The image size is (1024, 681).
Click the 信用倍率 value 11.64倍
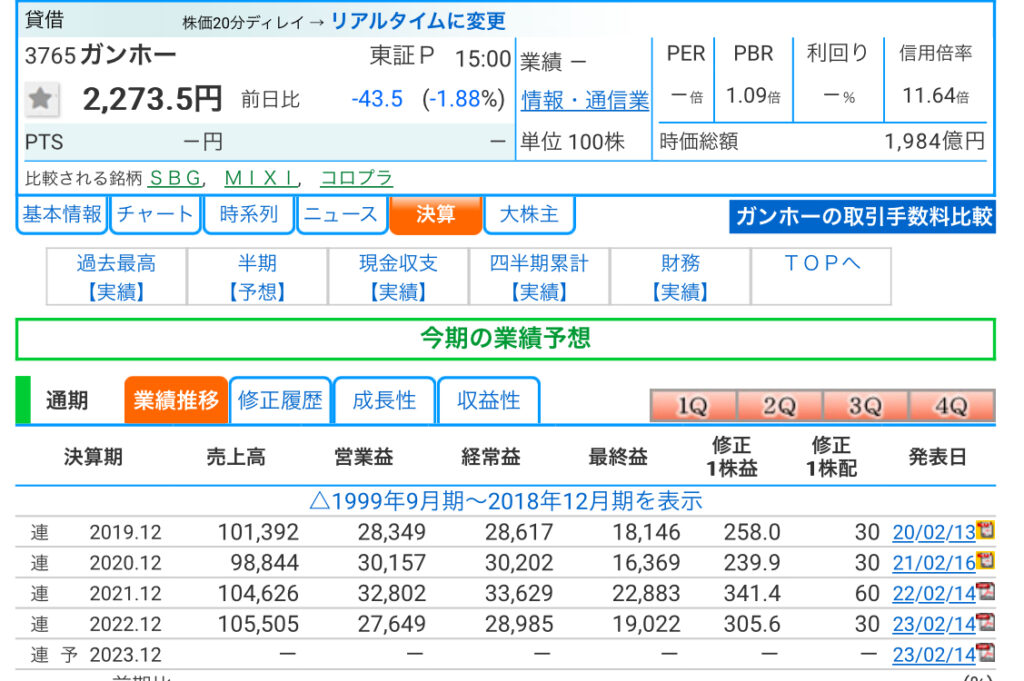click(x=936, y=97)
